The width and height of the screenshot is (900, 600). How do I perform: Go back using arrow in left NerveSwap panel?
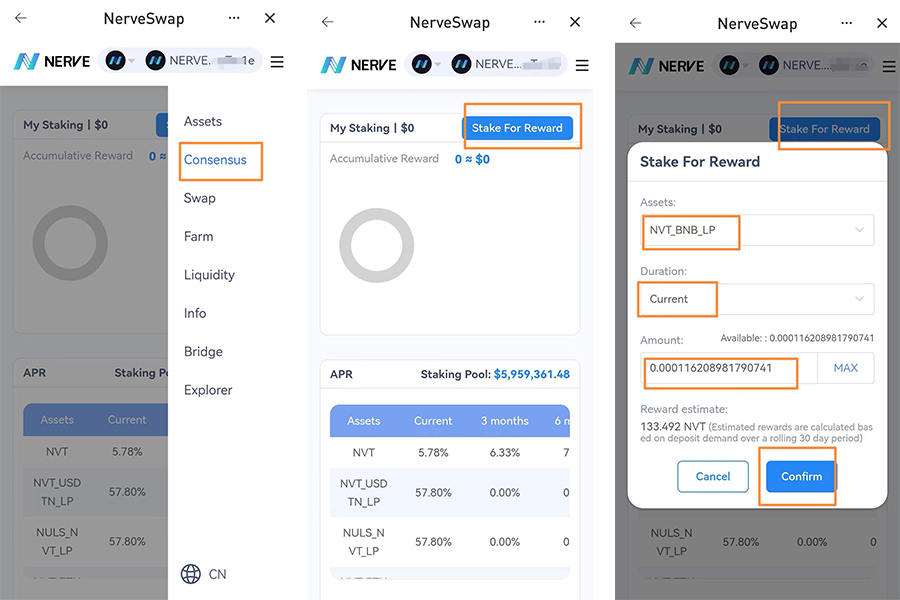click(21, 18)
